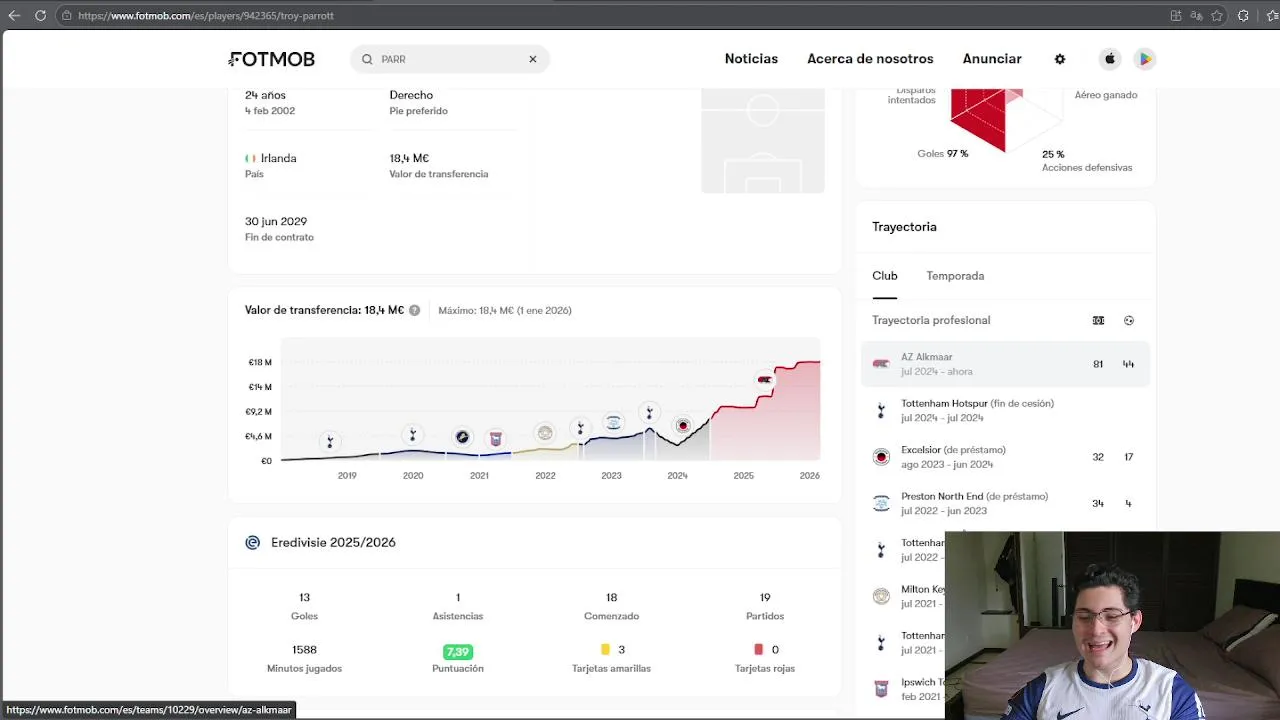Image resolution: width=1280 pixels, height=720 pixels.
Task: Click the Máximo 18,4 M€ label
Action: coord(505,310)
